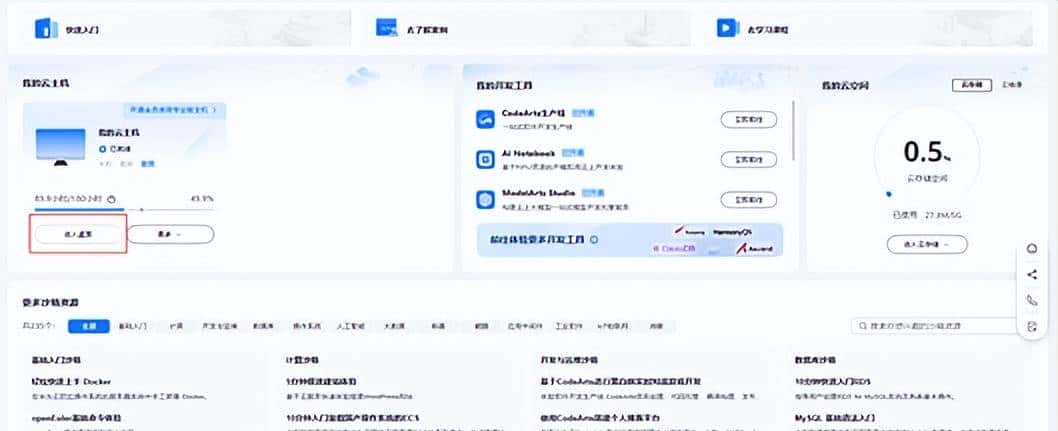Launch AI Notebook with its use button
This screenshot has height=431, width=1058.
pyautogui.click(x=748, y=160)
